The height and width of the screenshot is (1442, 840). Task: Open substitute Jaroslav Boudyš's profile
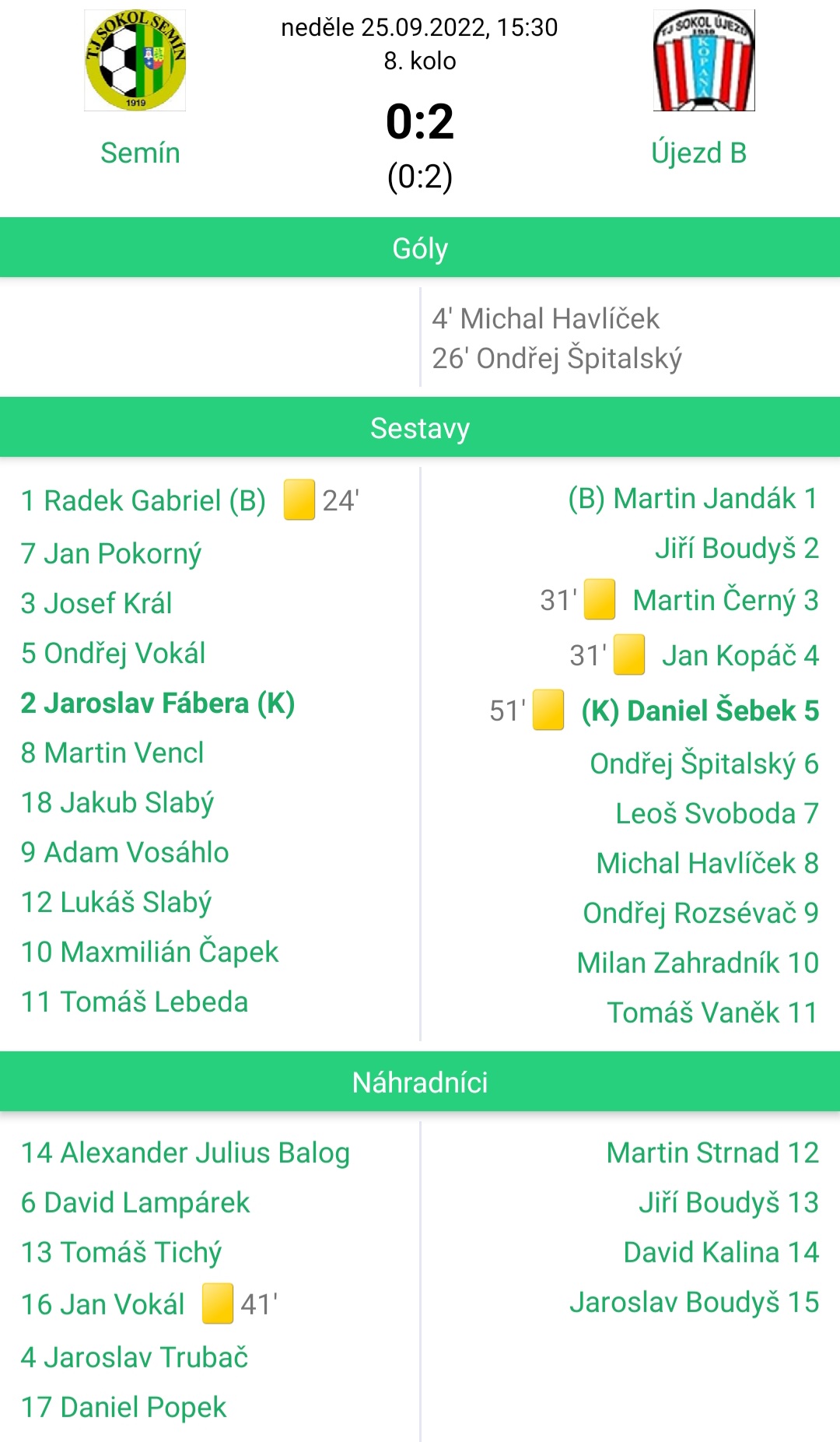pyautogui.click(x=695, y=1302)
